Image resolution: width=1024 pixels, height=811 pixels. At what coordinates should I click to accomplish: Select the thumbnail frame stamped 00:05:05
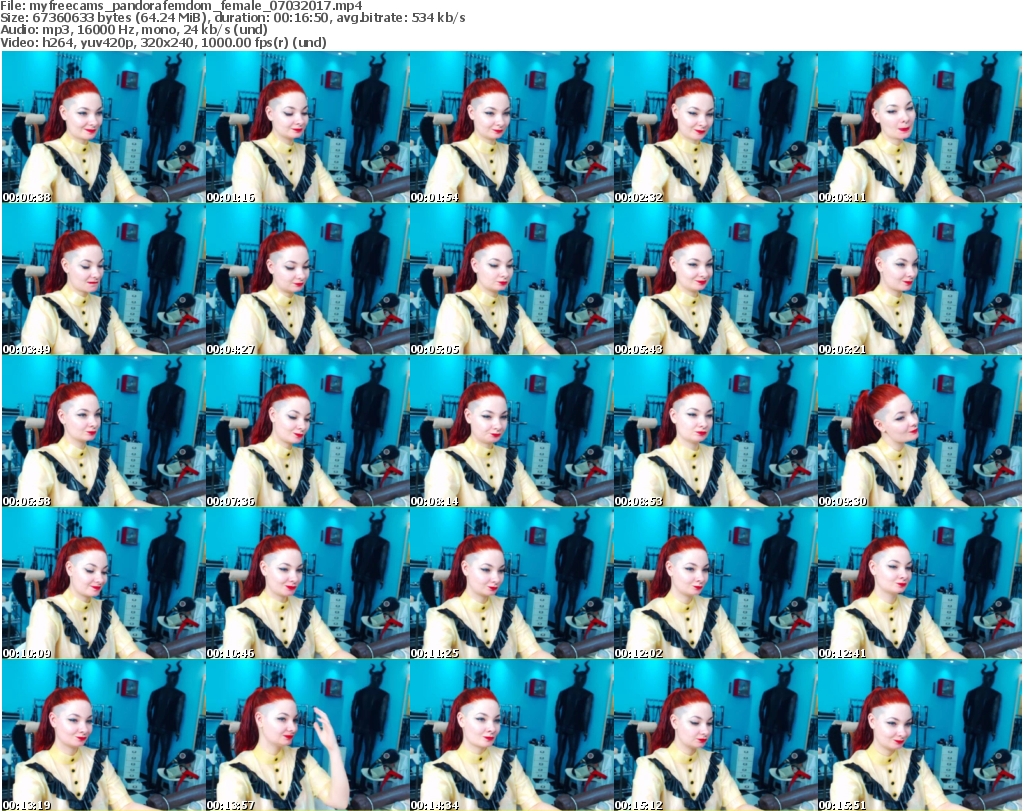(511, 279)
